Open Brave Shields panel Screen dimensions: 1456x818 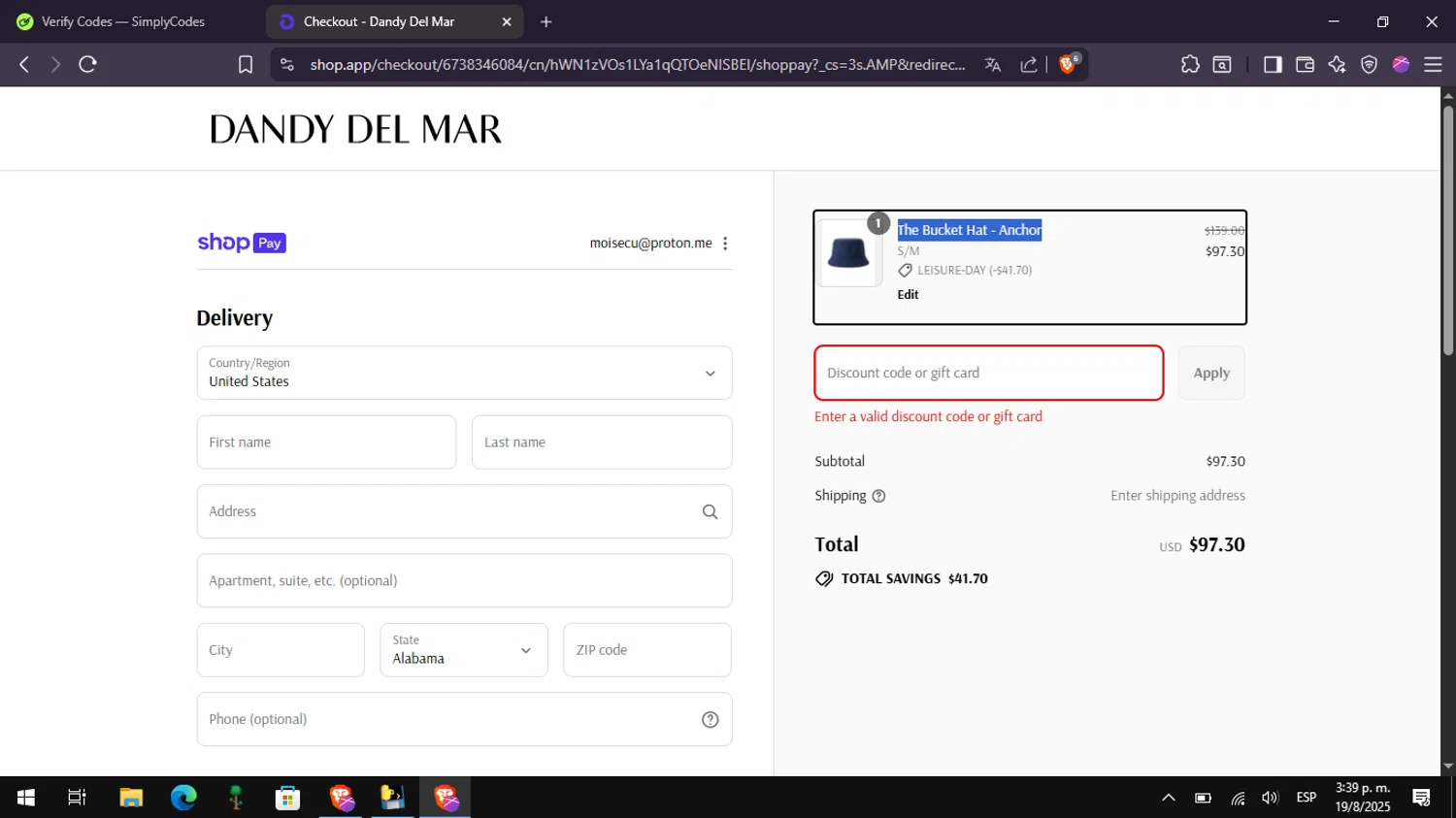1069,64
